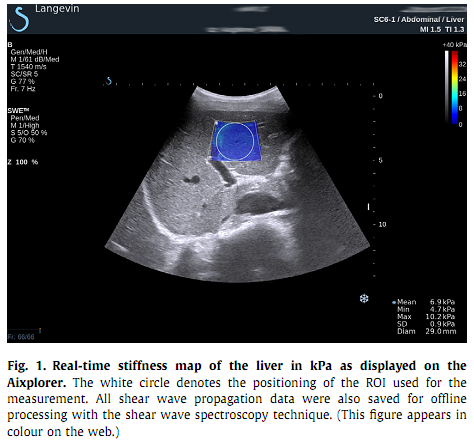This screenshot has height=444, width=474.
Task: Select the B mode label
Action: coord(10,44)
